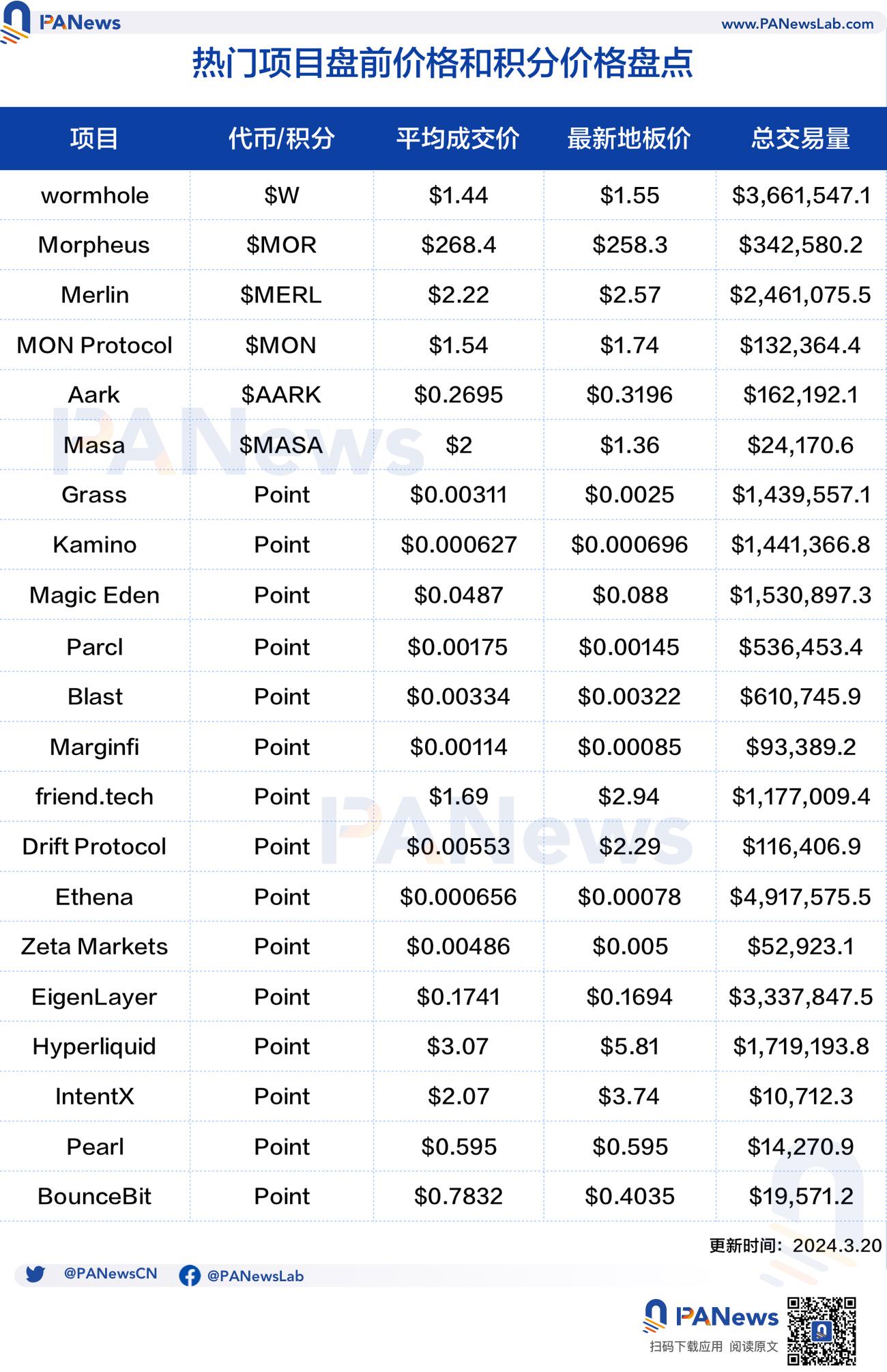Viewport: 887px width, 1372px height.
Task: Click the PANews logo beside the QR code
Action: pos(711,1317)
